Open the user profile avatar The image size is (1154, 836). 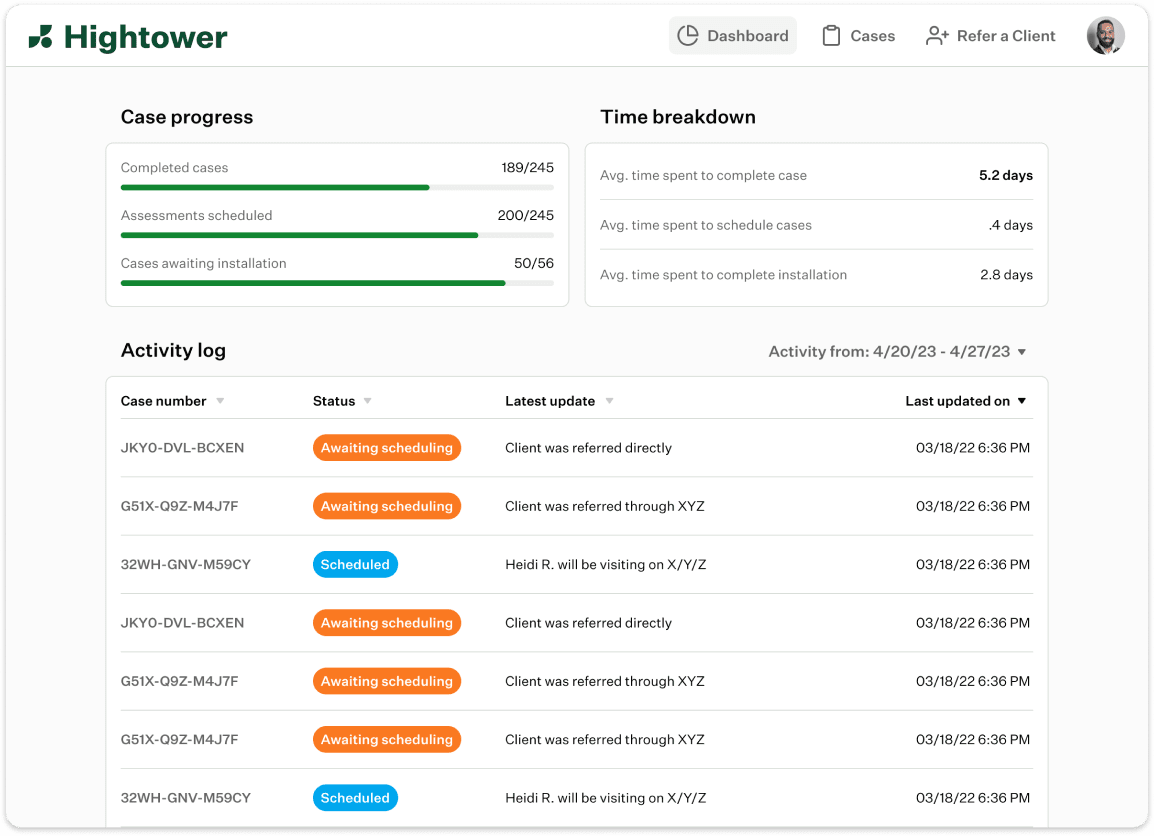1105,36
